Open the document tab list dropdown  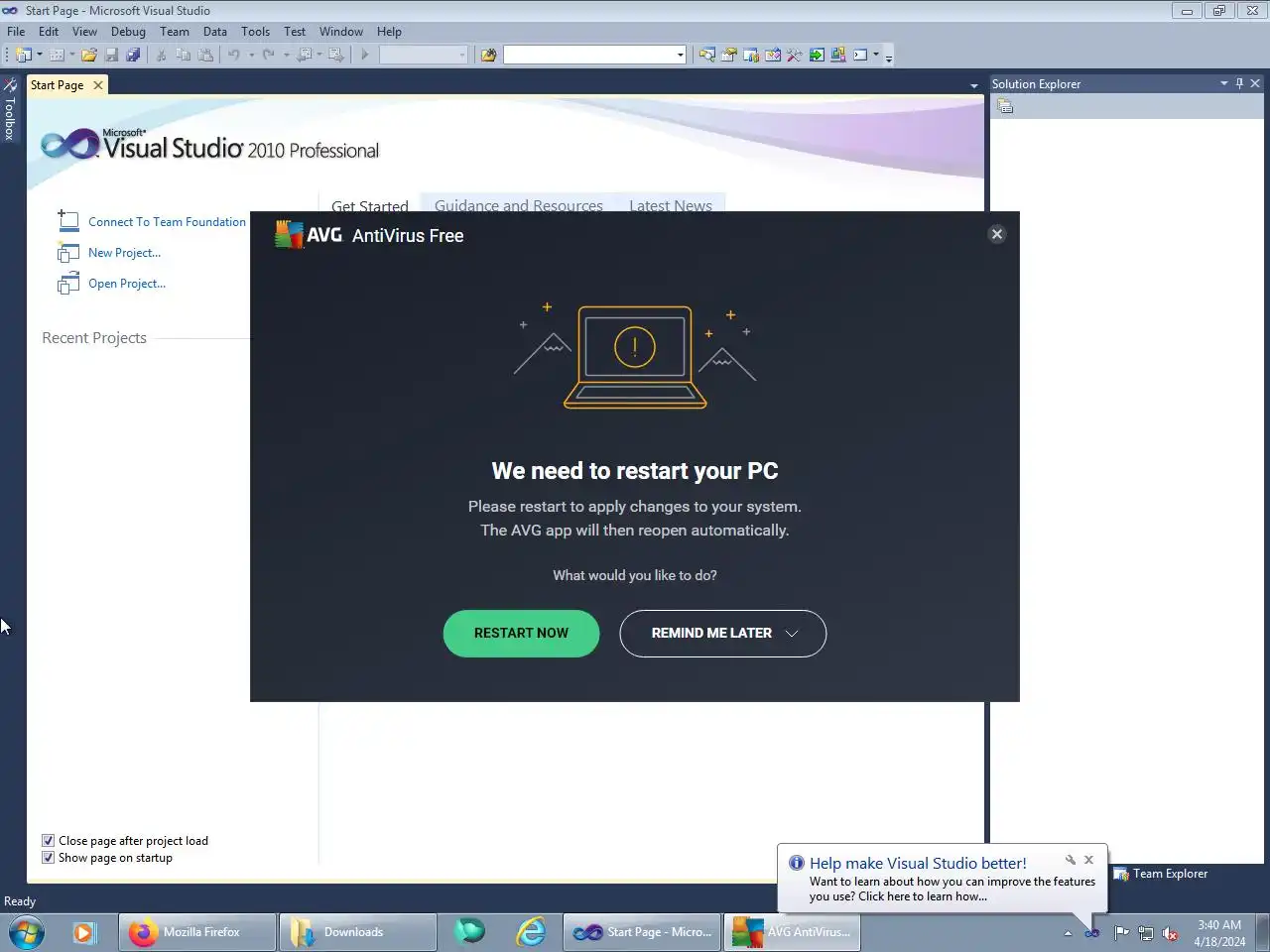tap(974, 86)
